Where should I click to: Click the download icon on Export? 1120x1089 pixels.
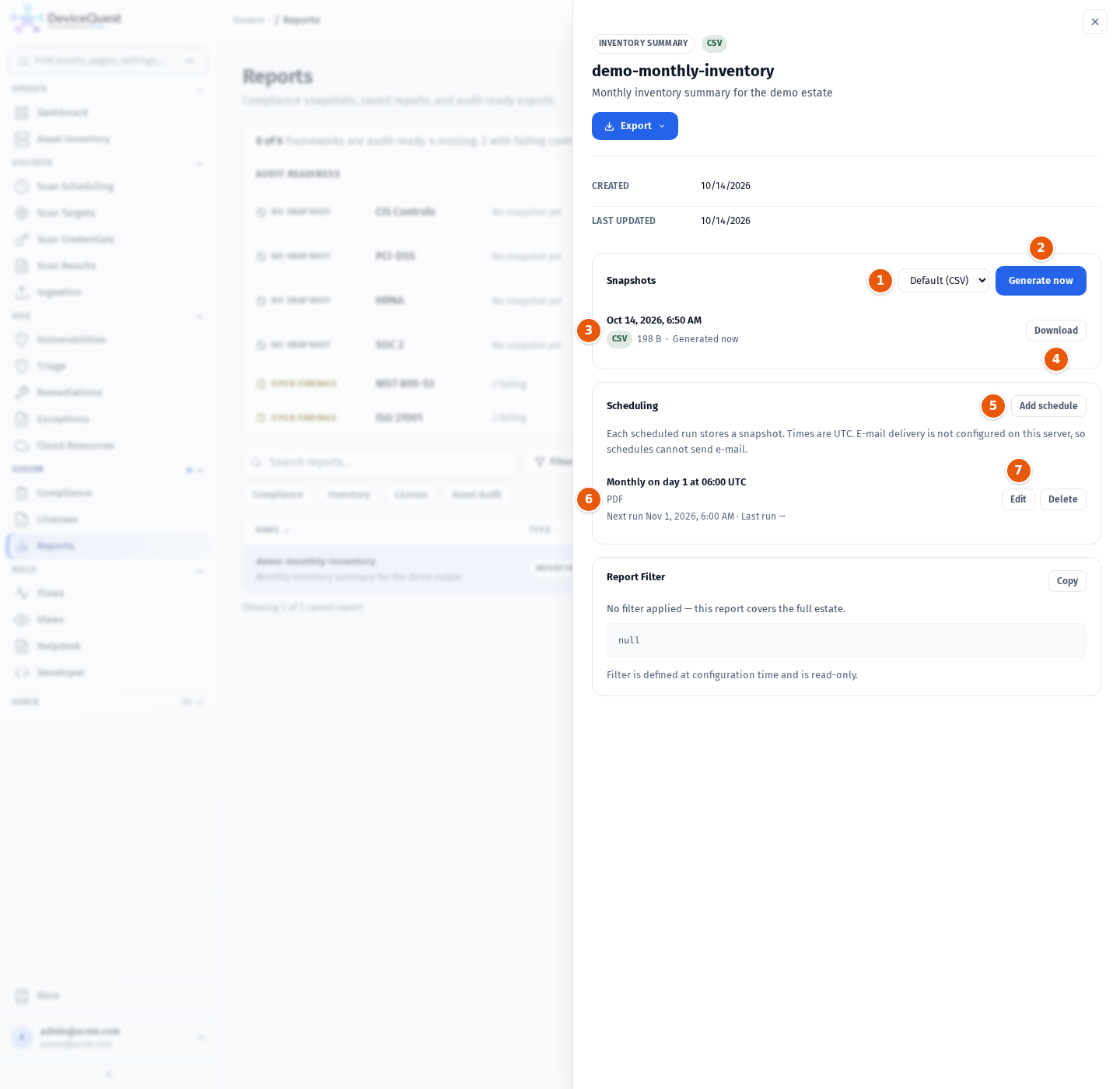(x=610, y=126)
